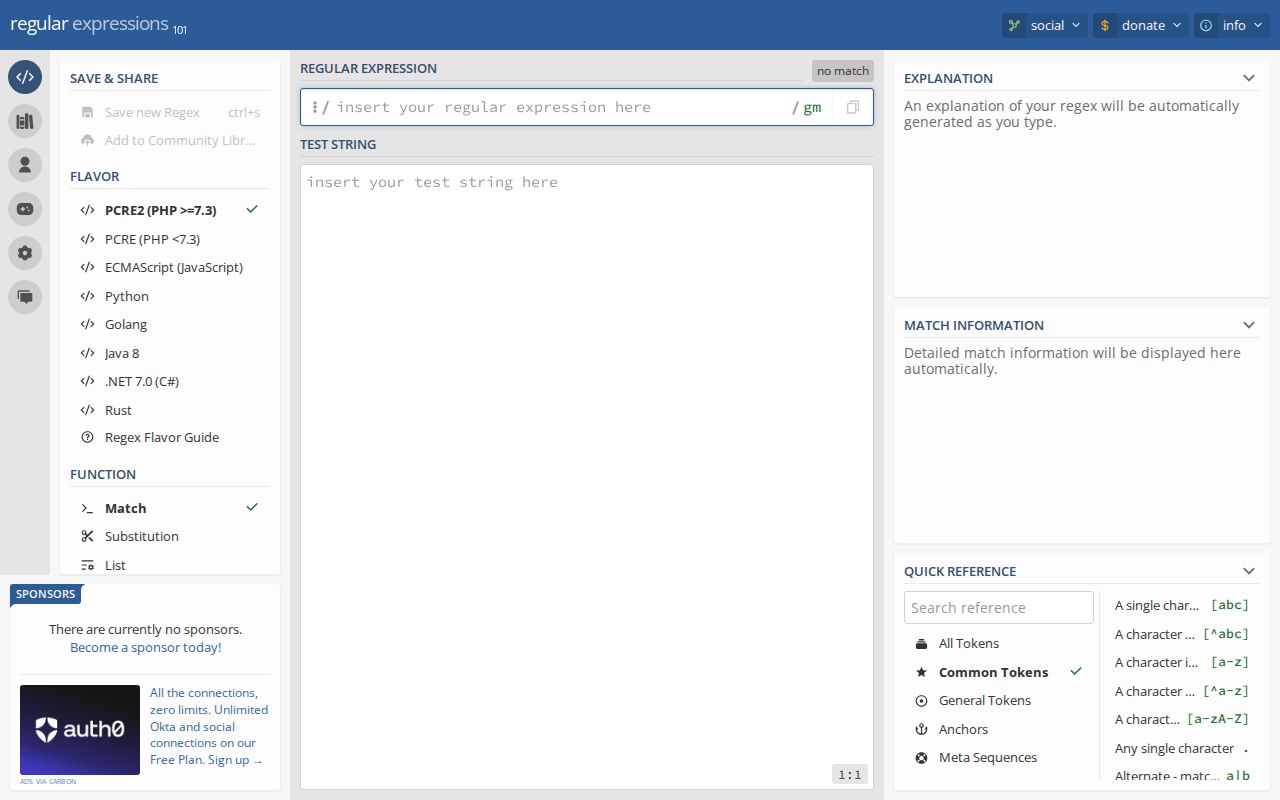
Task: Select the Python flavor
Action: tap(127, 296)
